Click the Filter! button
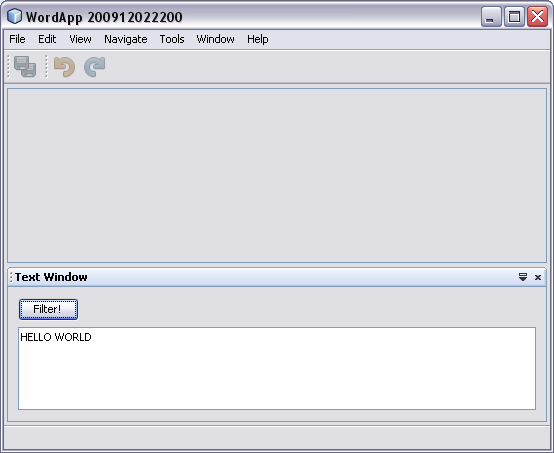 (x=48, y=309)
